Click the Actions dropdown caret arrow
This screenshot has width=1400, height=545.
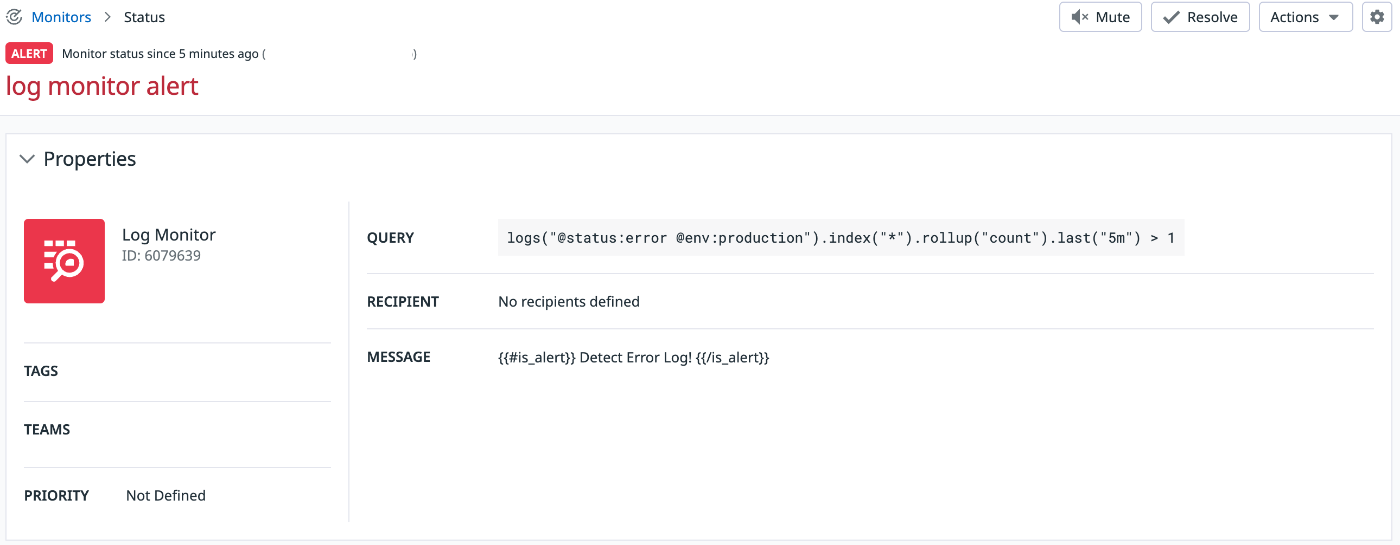click(1334, 18)
